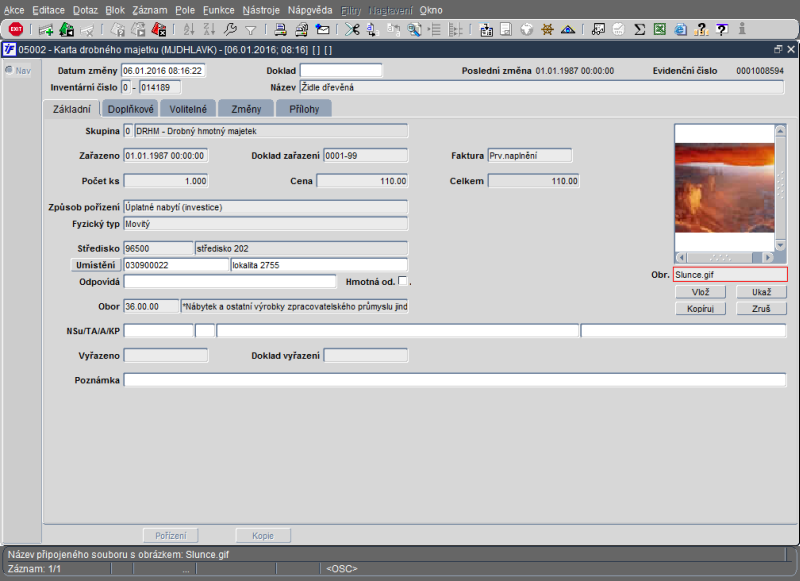Click the Pořízení button
This screenshot has height=581, width=800.
point(170,536)
